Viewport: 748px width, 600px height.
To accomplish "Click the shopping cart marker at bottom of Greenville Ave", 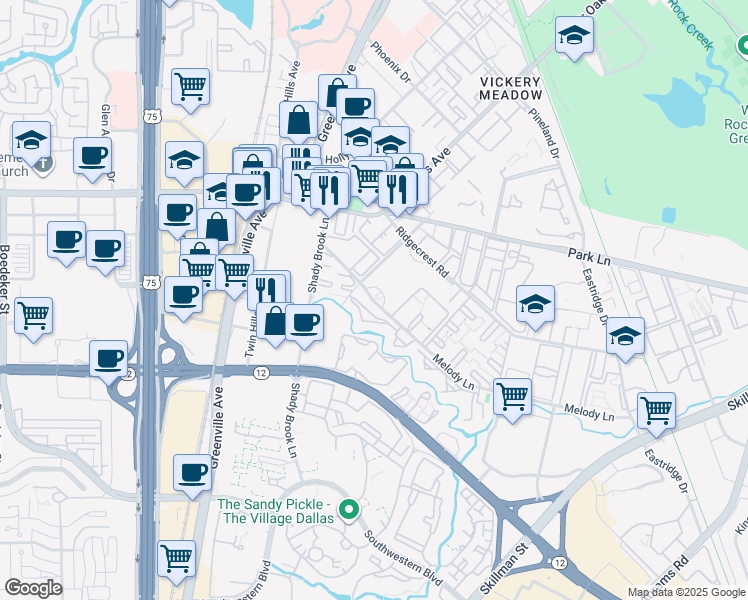I will pos(177,556).
